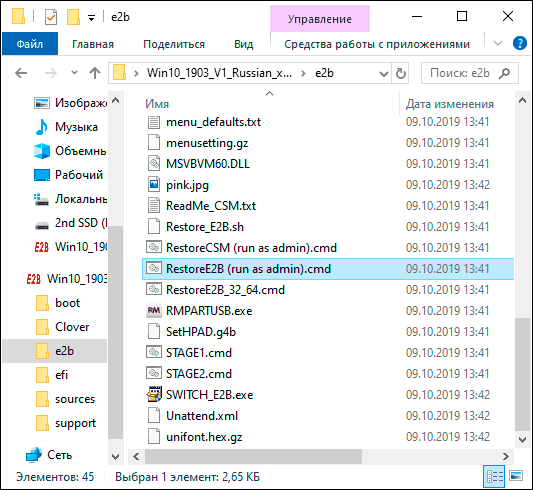Open recent locations dropdown arrow

click(74, 72)
